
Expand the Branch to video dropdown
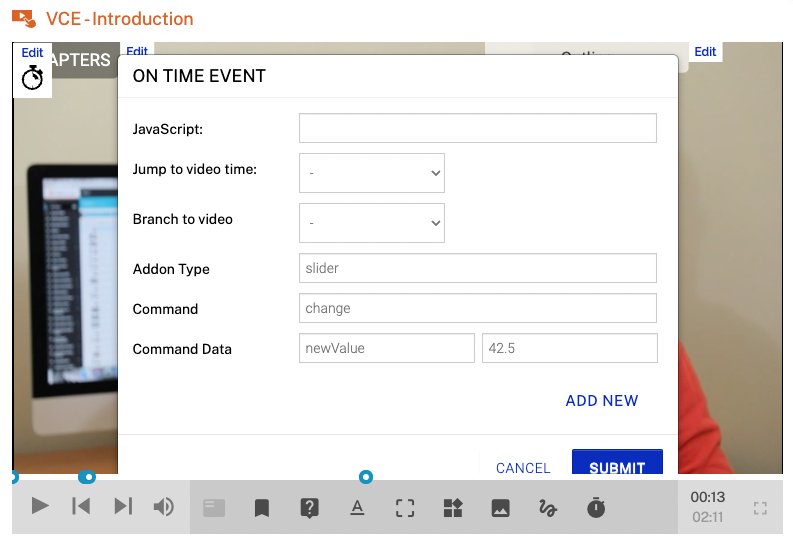pos(371,223)
